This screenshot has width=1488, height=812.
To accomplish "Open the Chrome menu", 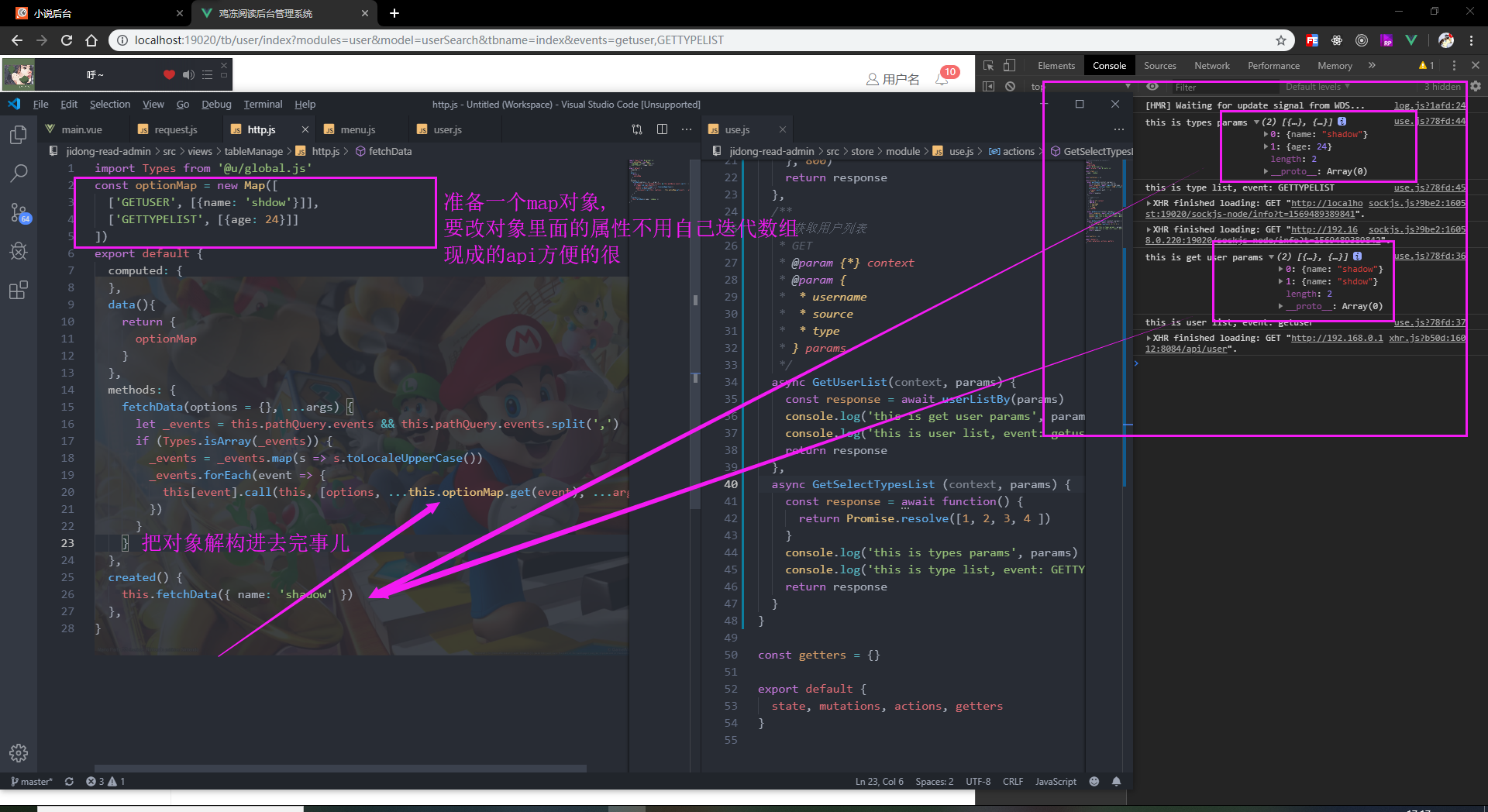I will pos(1472,40).
